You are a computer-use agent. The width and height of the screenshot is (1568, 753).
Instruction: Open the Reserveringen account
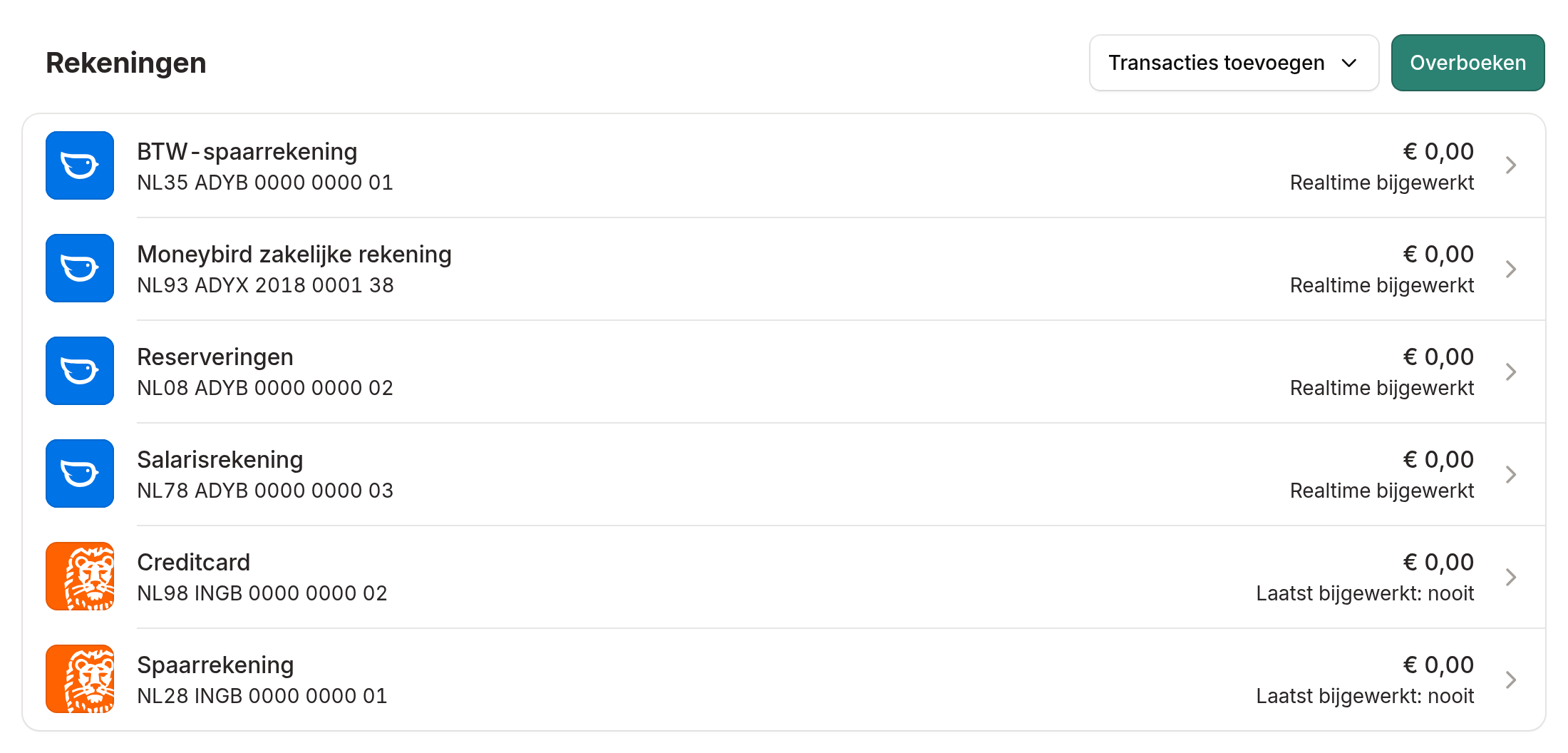[215, 357]
